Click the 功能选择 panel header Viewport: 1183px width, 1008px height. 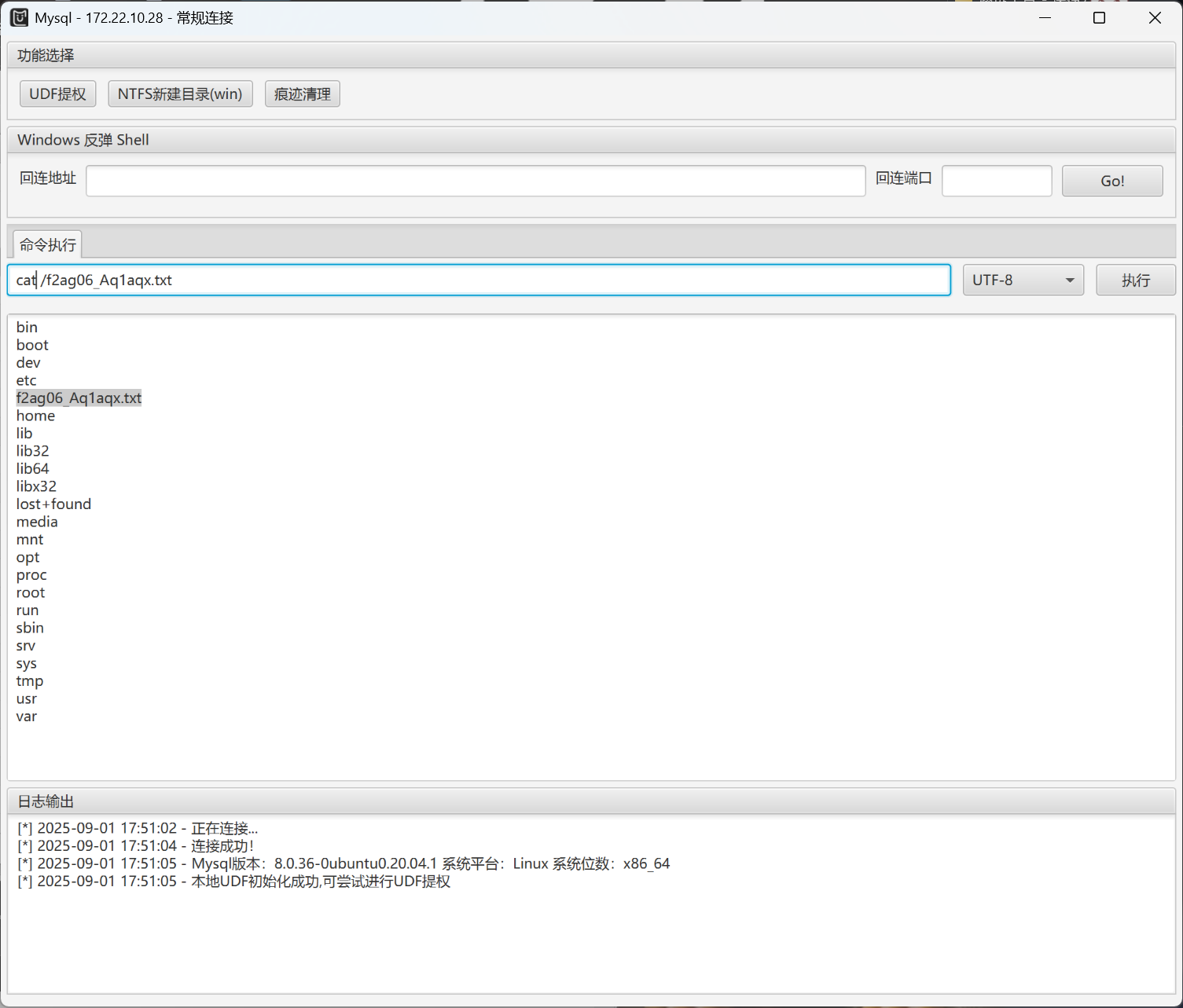coord(46,56)
